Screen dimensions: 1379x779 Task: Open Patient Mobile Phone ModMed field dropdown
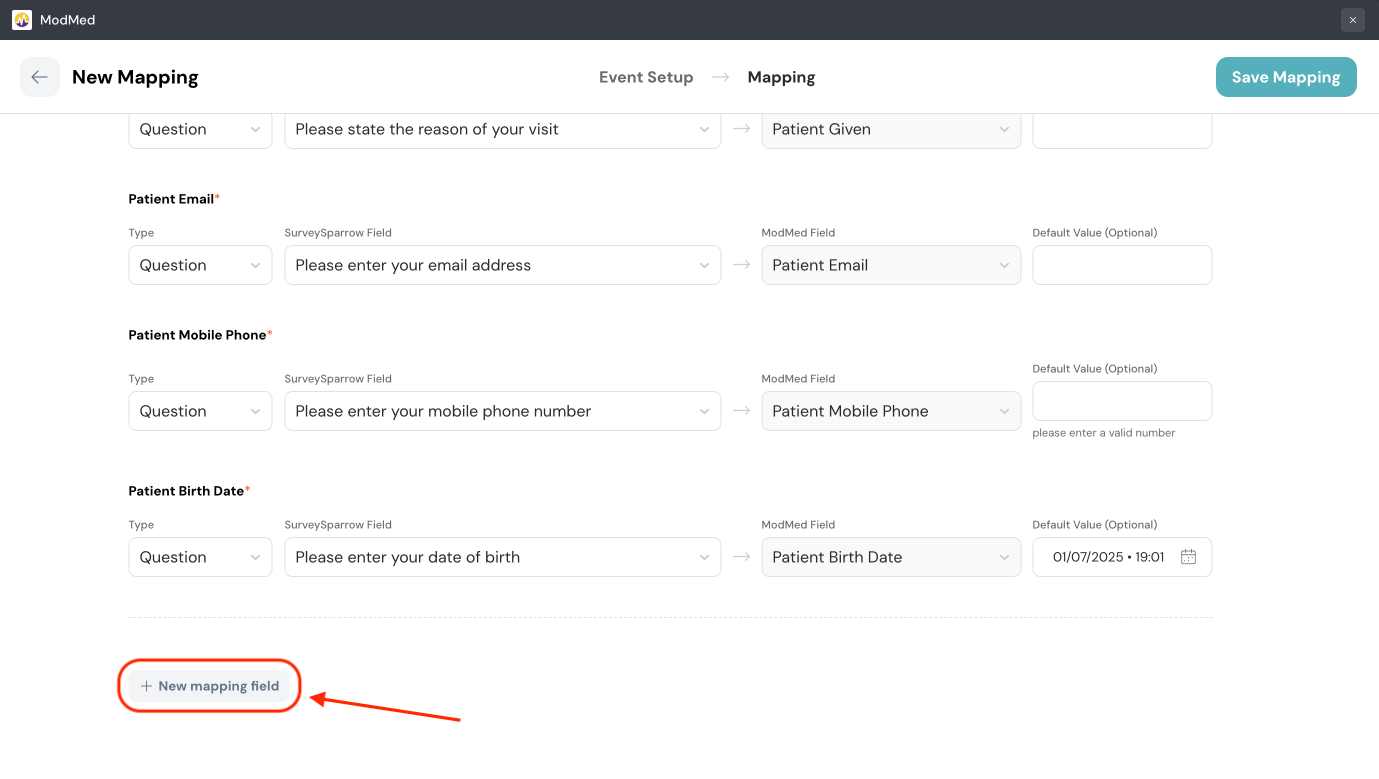890,411
